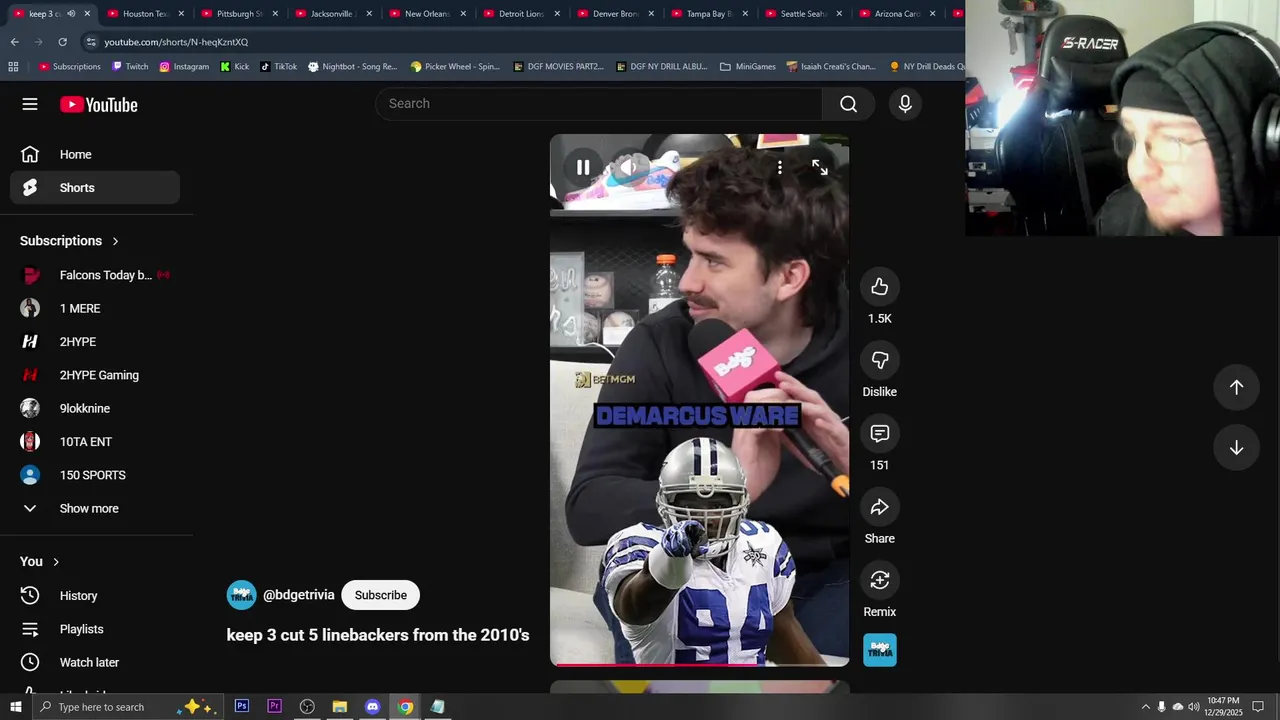Click the Share arrow icon
The image size is (1280, 720).
click(880, 507)
